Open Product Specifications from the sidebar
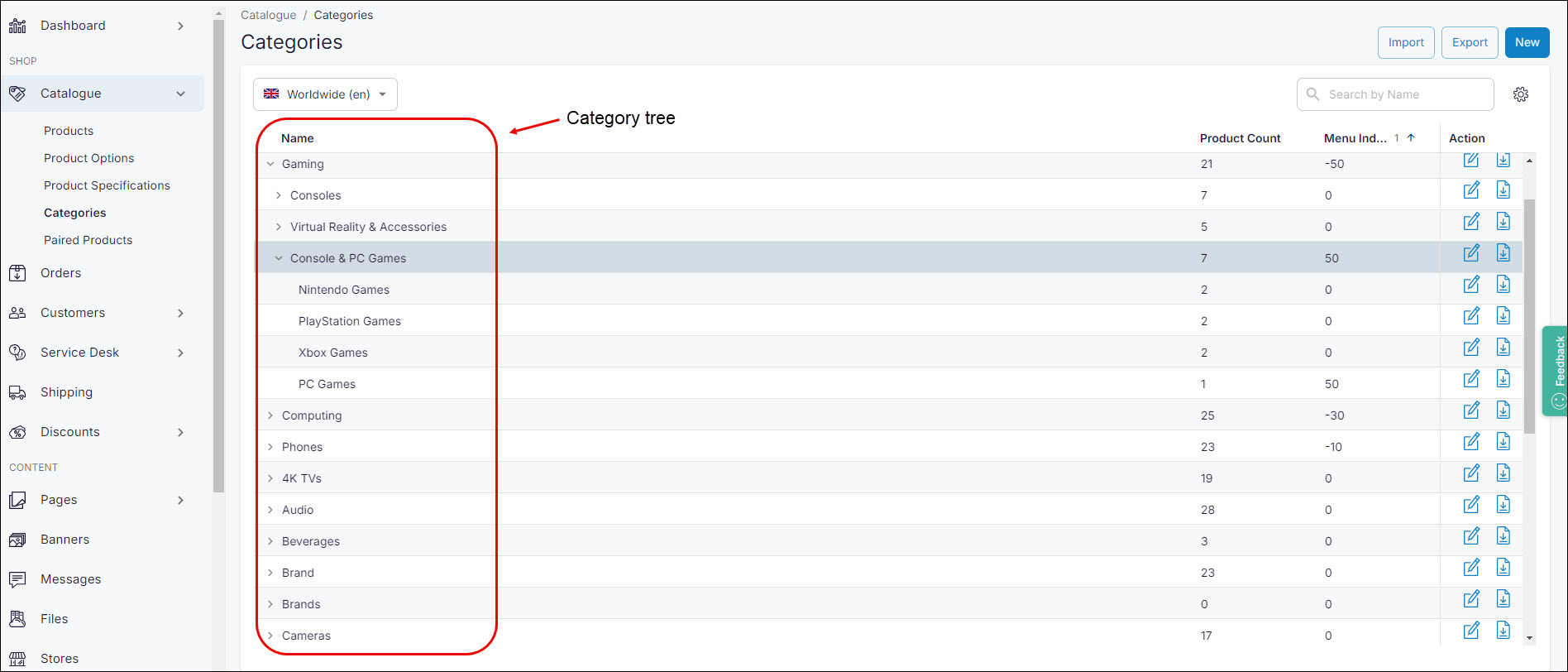The image size is (1568, 672). click(107, 185)
